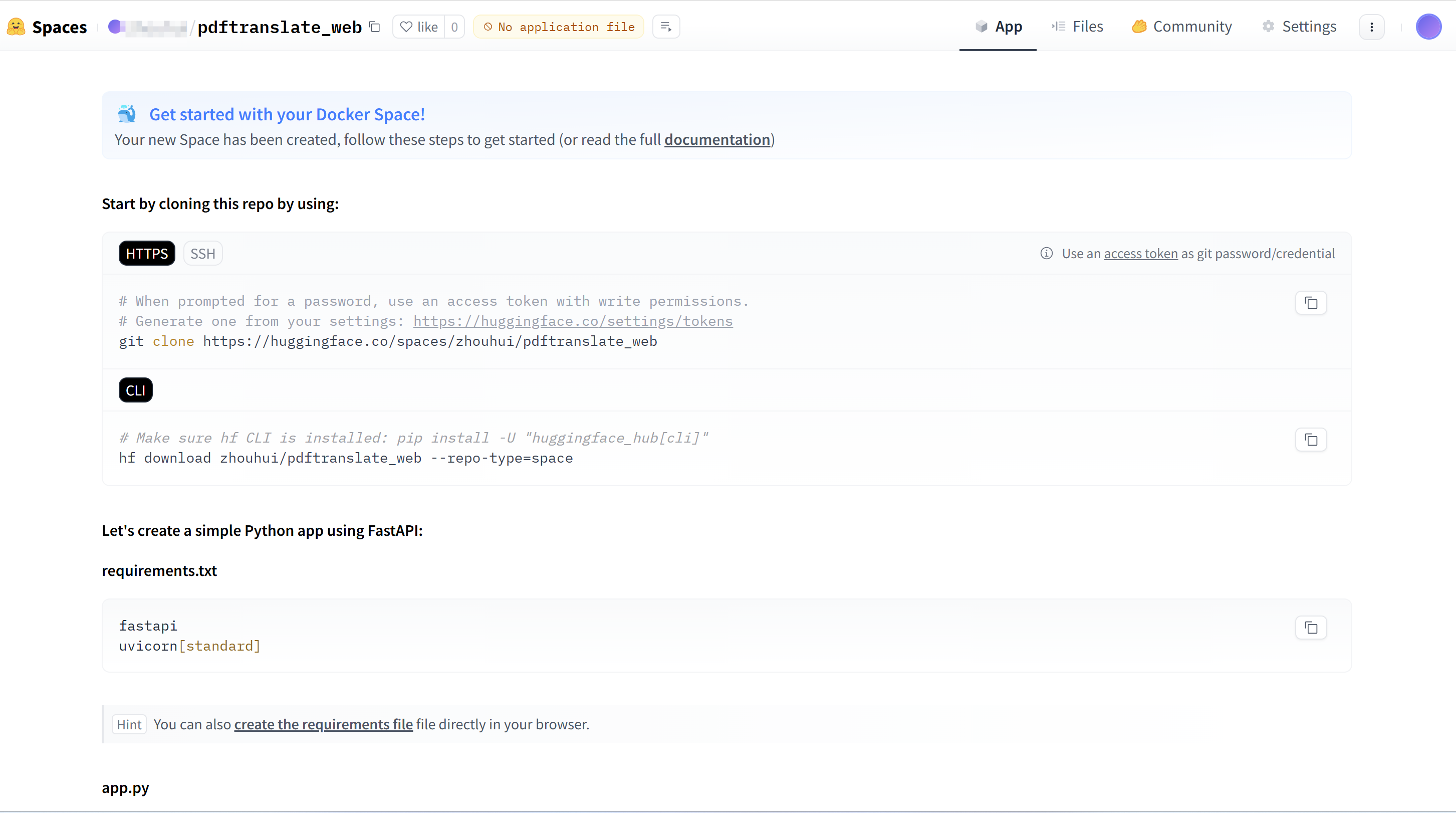The width and height of the screenshot is (1456, 813).
Task: Open the access token link
Action: pyautogui.click(x=1141, y=253)
